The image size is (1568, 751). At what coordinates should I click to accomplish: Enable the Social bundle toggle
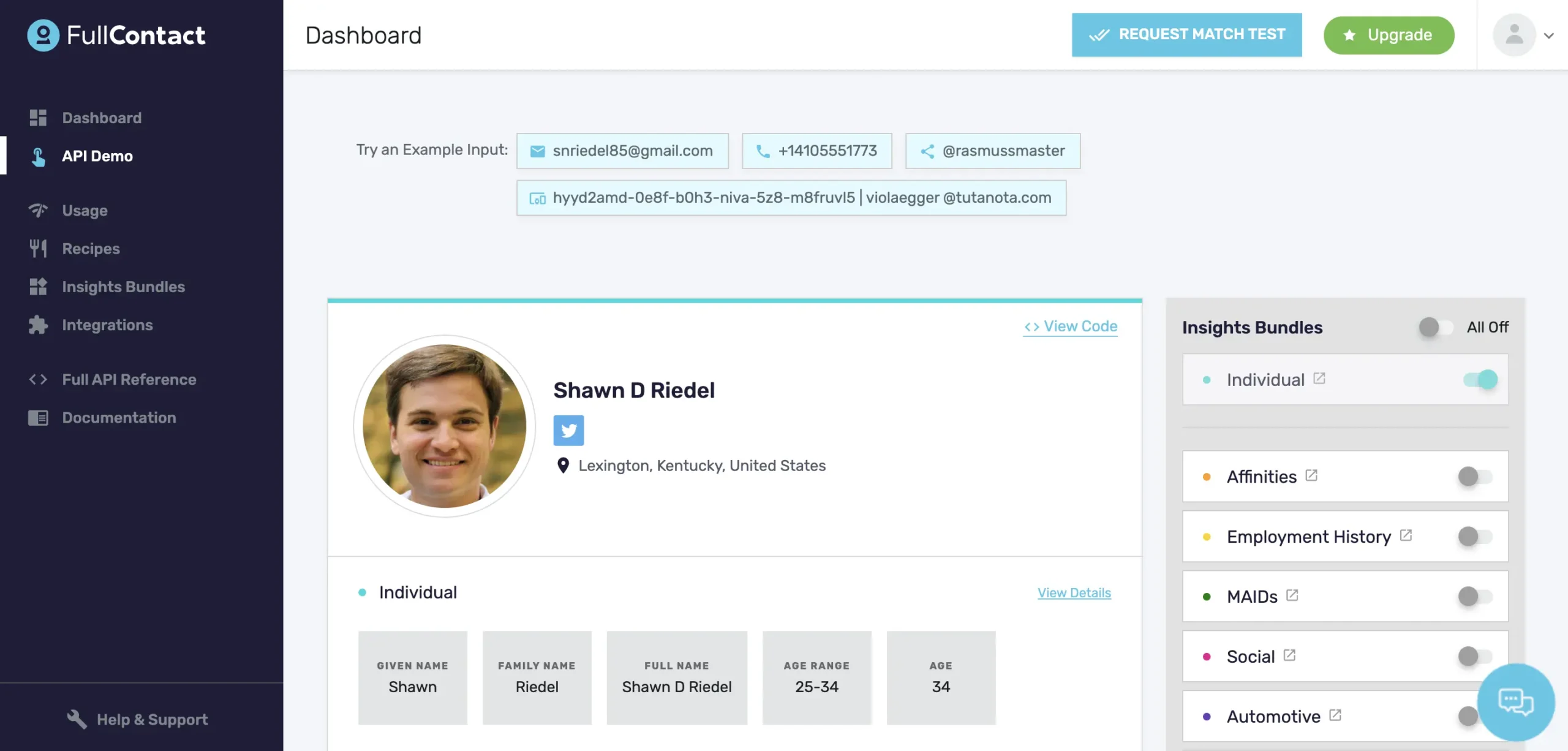1475,657
